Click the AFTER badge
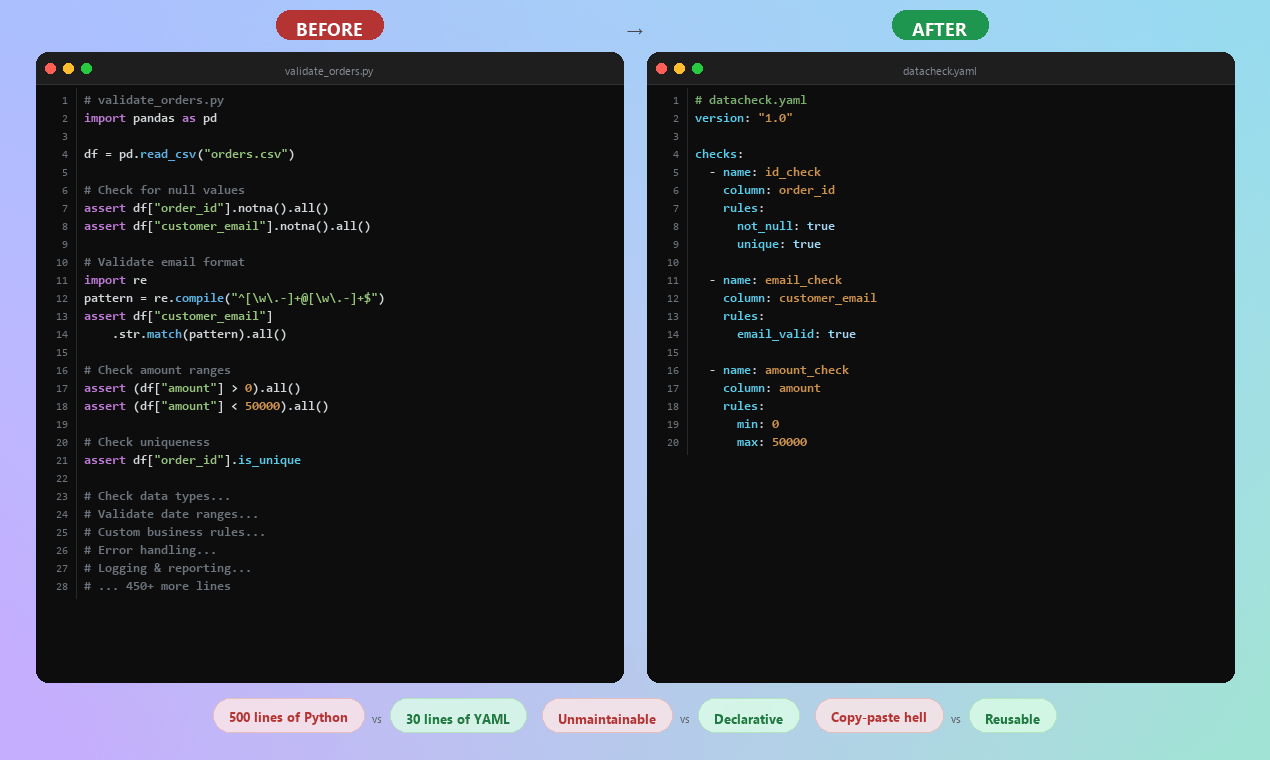This screenshot has height=760, width=1270. coord(940,25)
